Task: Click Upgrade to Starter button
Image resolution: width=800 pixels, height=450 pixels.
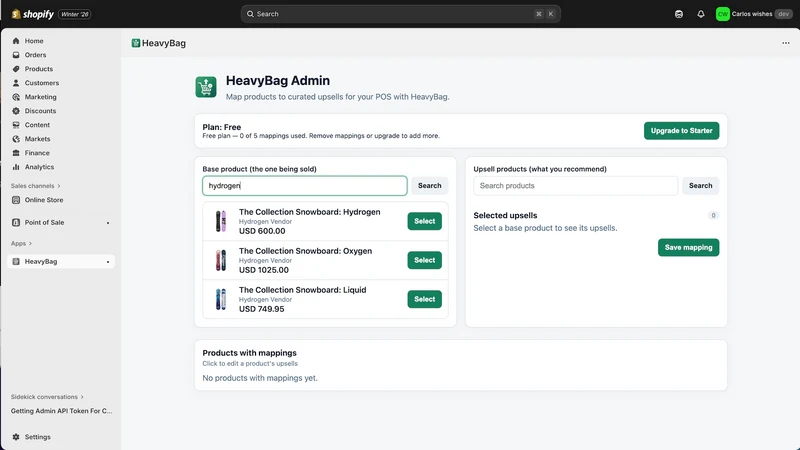Action: 681,131
